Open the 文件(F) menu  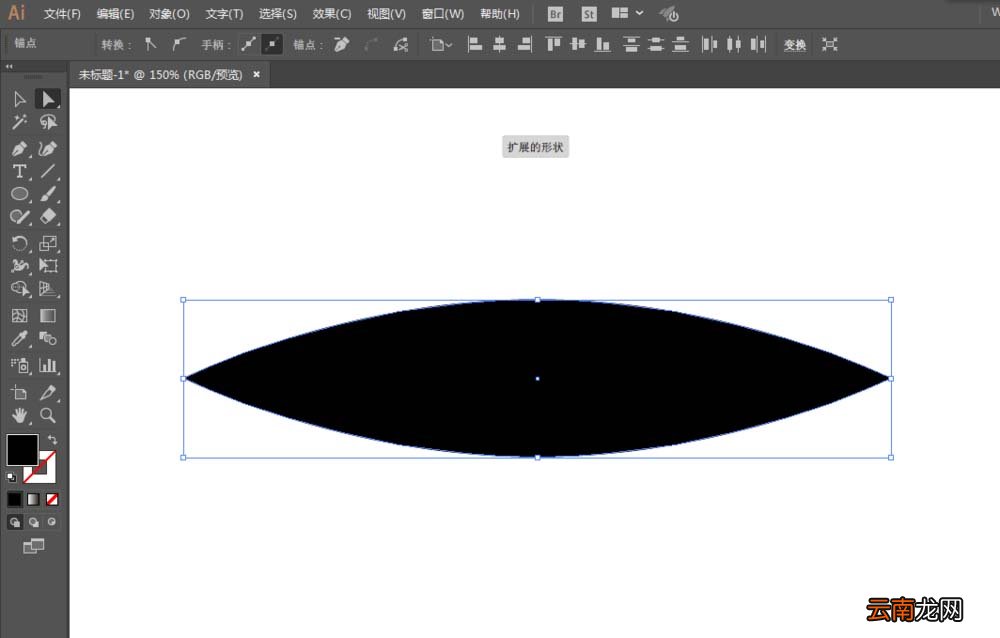pos(62,13)
